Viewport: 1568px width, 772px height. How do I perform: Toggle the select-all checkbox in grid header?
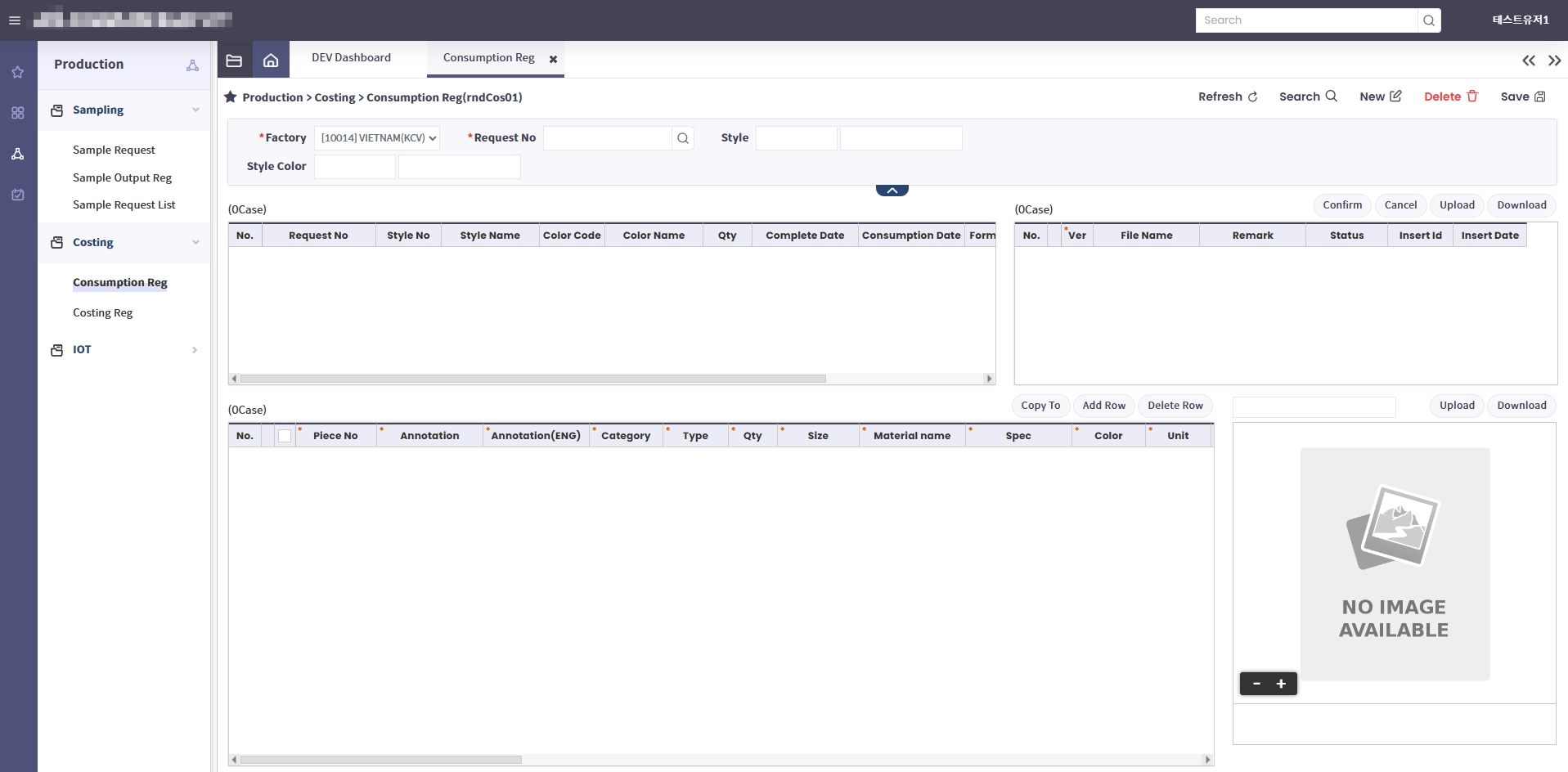point(285,436)
